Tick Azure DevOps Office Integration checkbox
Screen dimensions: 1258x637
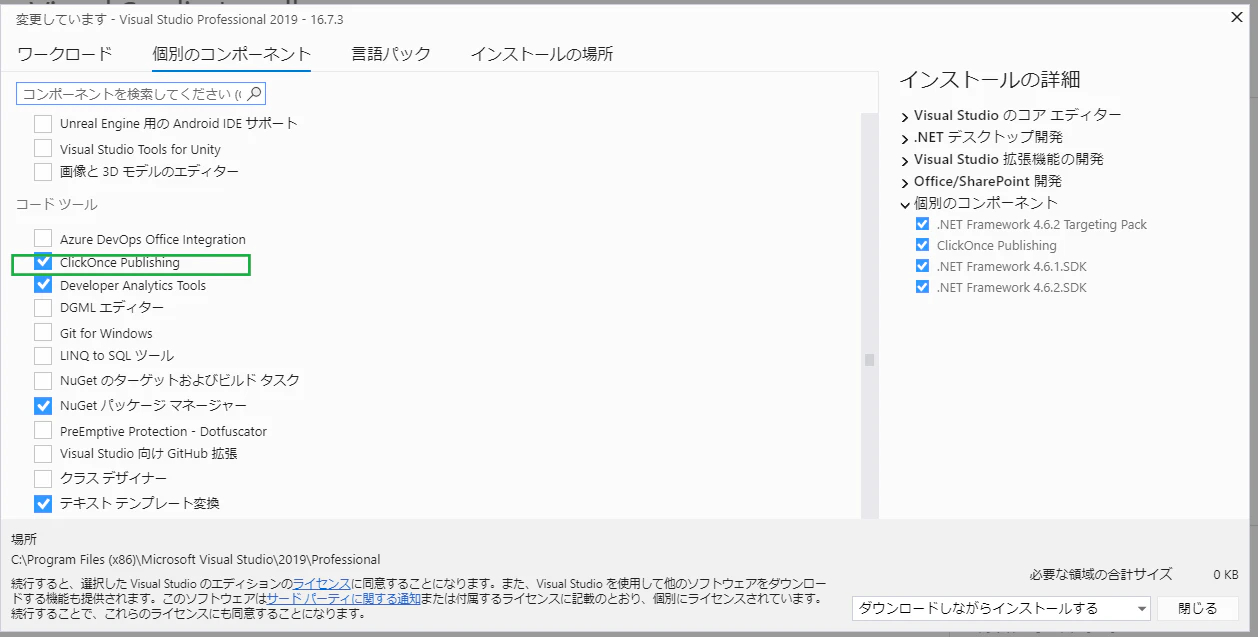[x=43, y=239]
